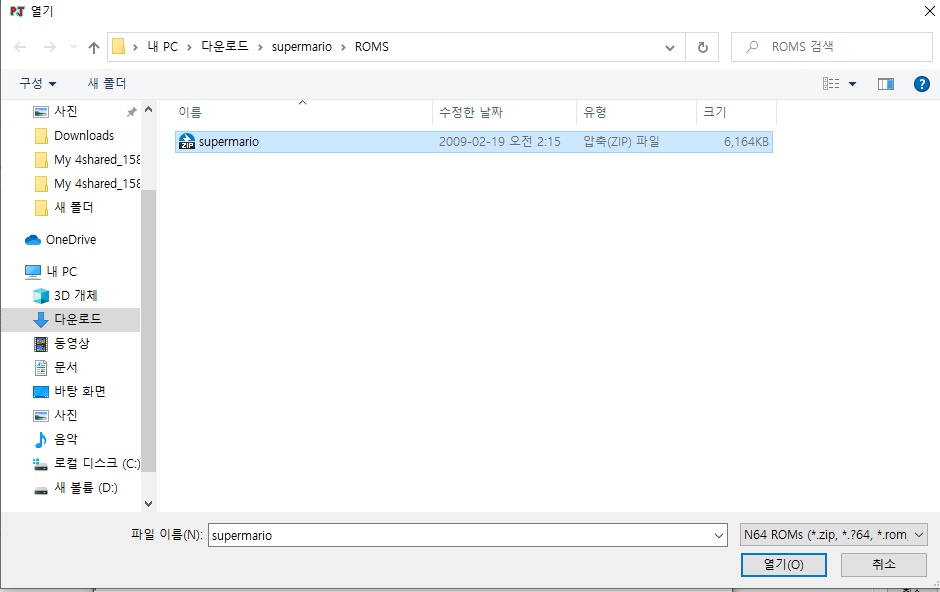940x592 pixels.
Task: Open 새 볼륨 (D:) drive
Action: [x=86, y=488]
